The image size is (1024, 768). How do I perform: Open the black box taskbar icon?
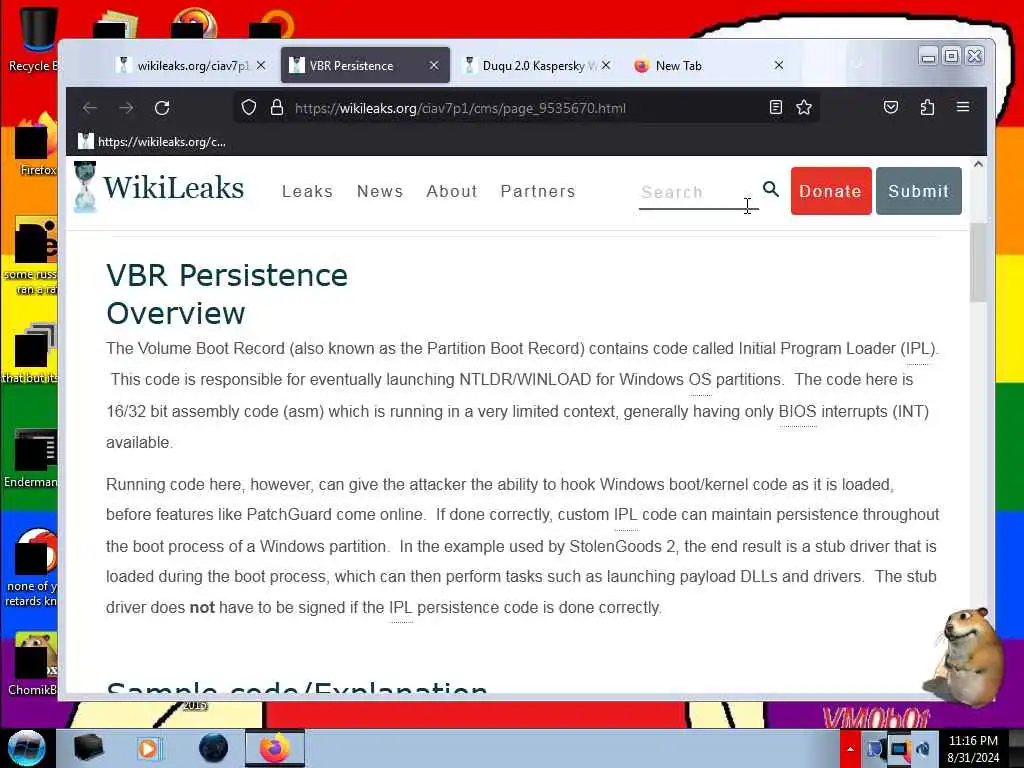(88, 748)
